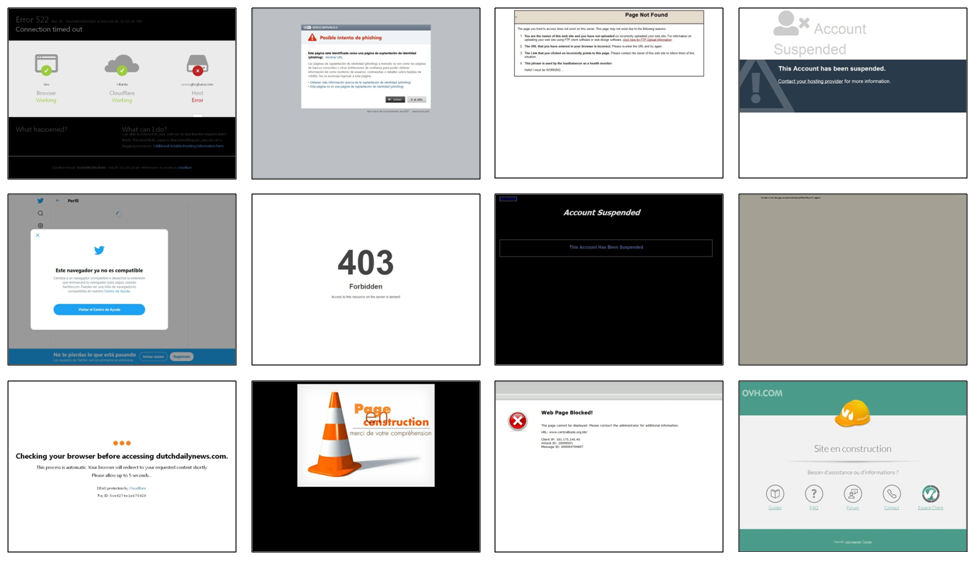Click italic 'Account Suspended' title on black page
976x563 pixels.
pos(602,212)
